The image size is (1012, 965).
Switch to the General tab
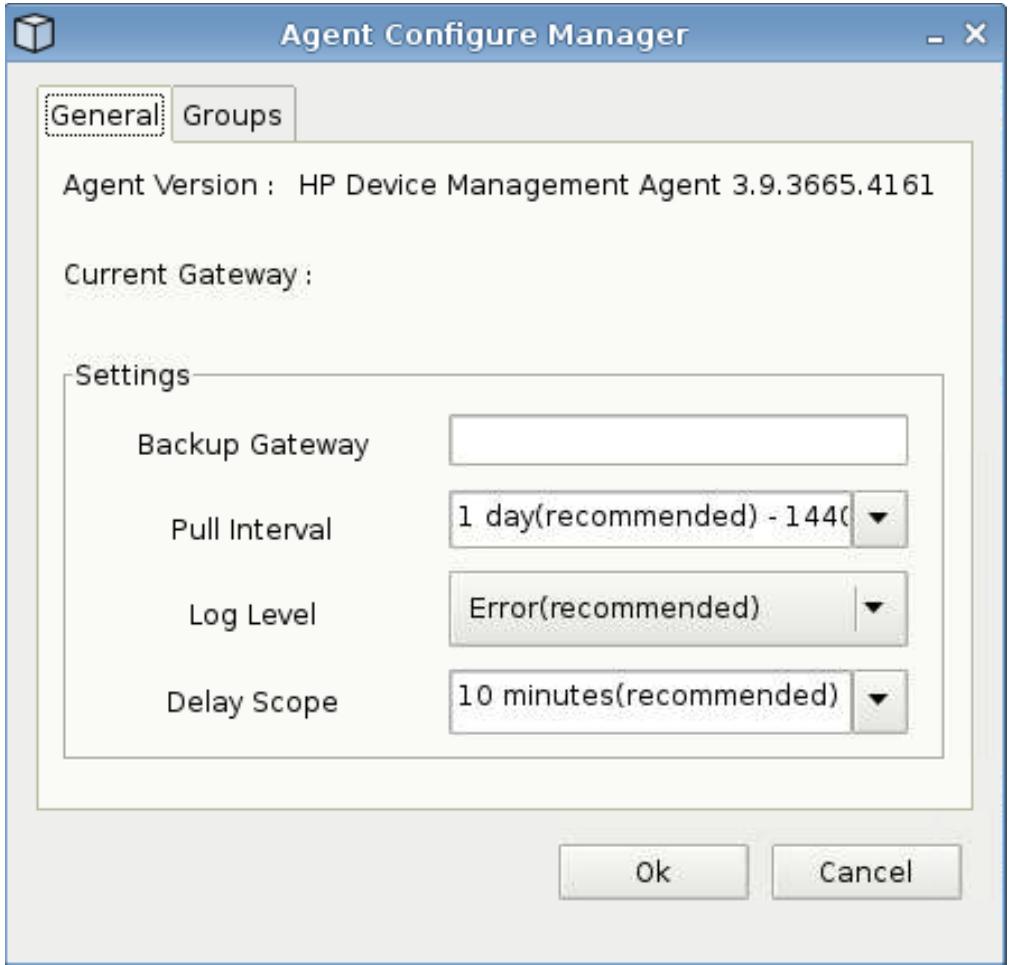coord(105,116)
